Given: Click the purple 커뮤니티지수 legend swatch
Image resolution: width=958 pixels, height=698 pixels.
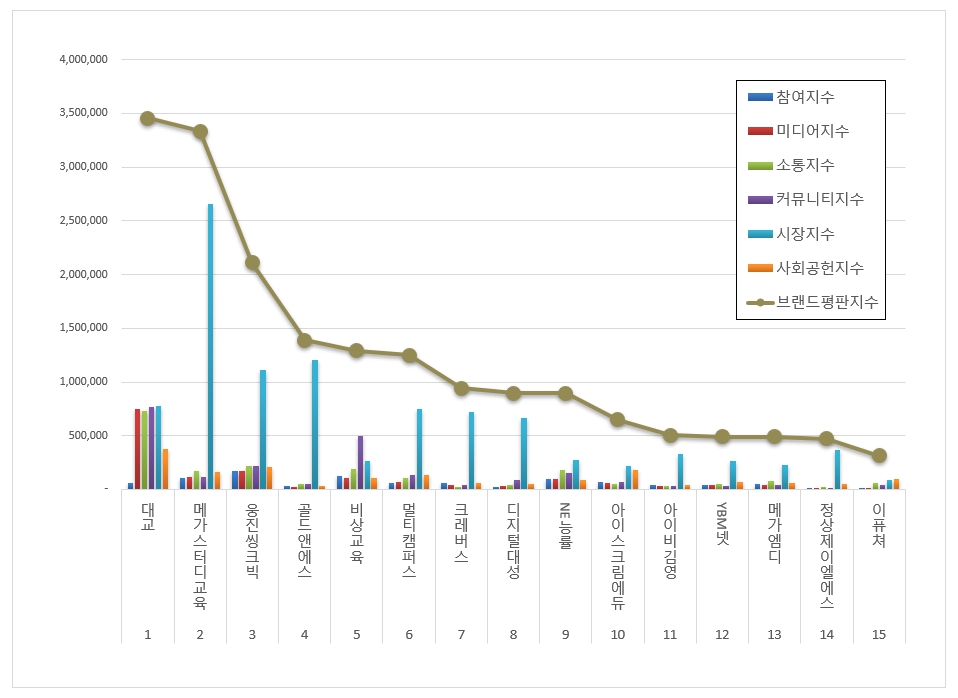Looking at the screenshot, I should click(760, 200).
